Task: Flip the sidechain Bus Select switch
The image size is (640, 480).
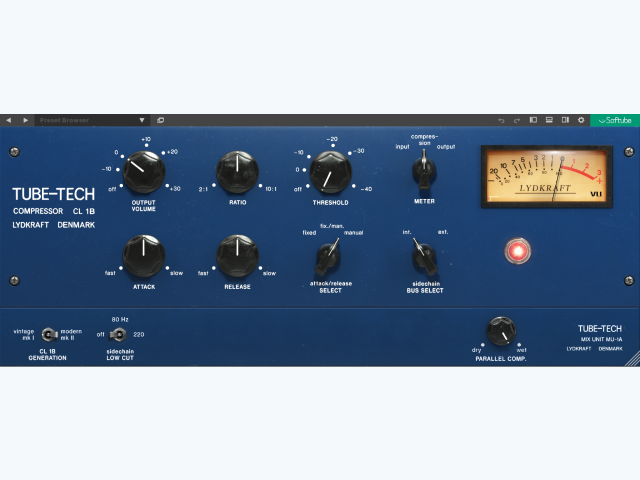Action: [x=424, y=257]
